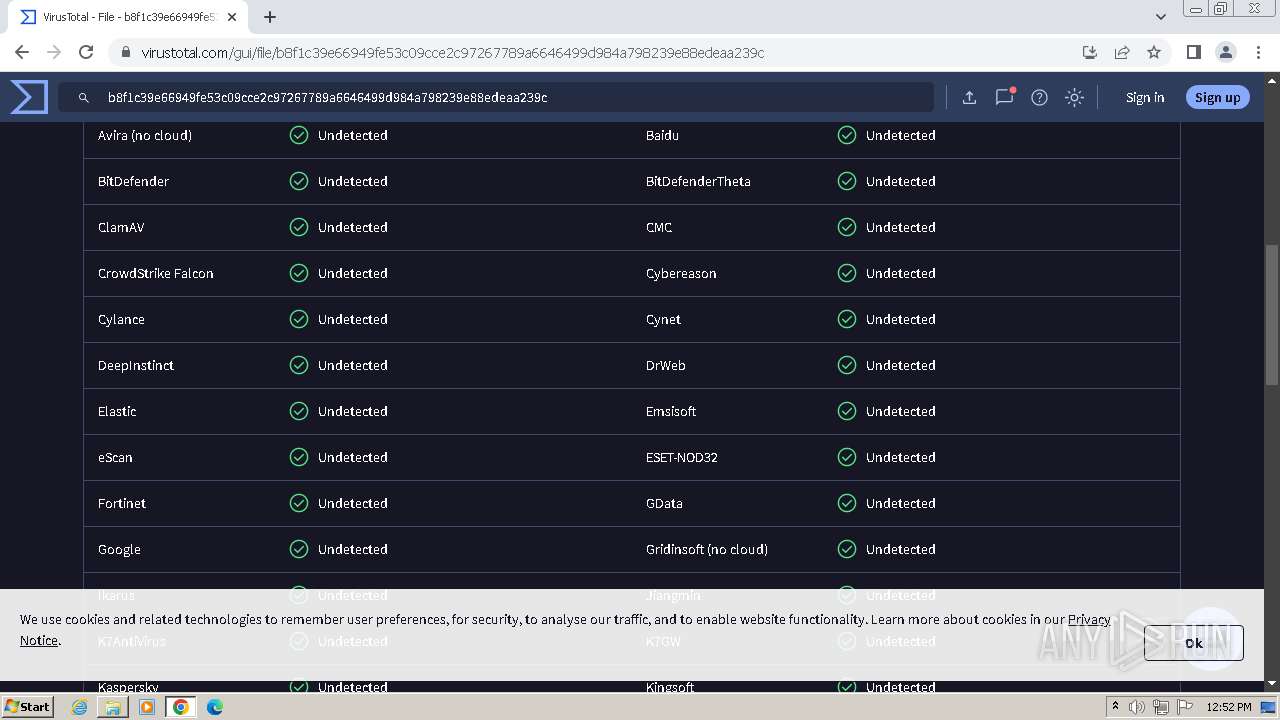Viewport: 1280px width, 720px height.
Task: Select the 'Cynet' vendor name
Action: point(663,319)
